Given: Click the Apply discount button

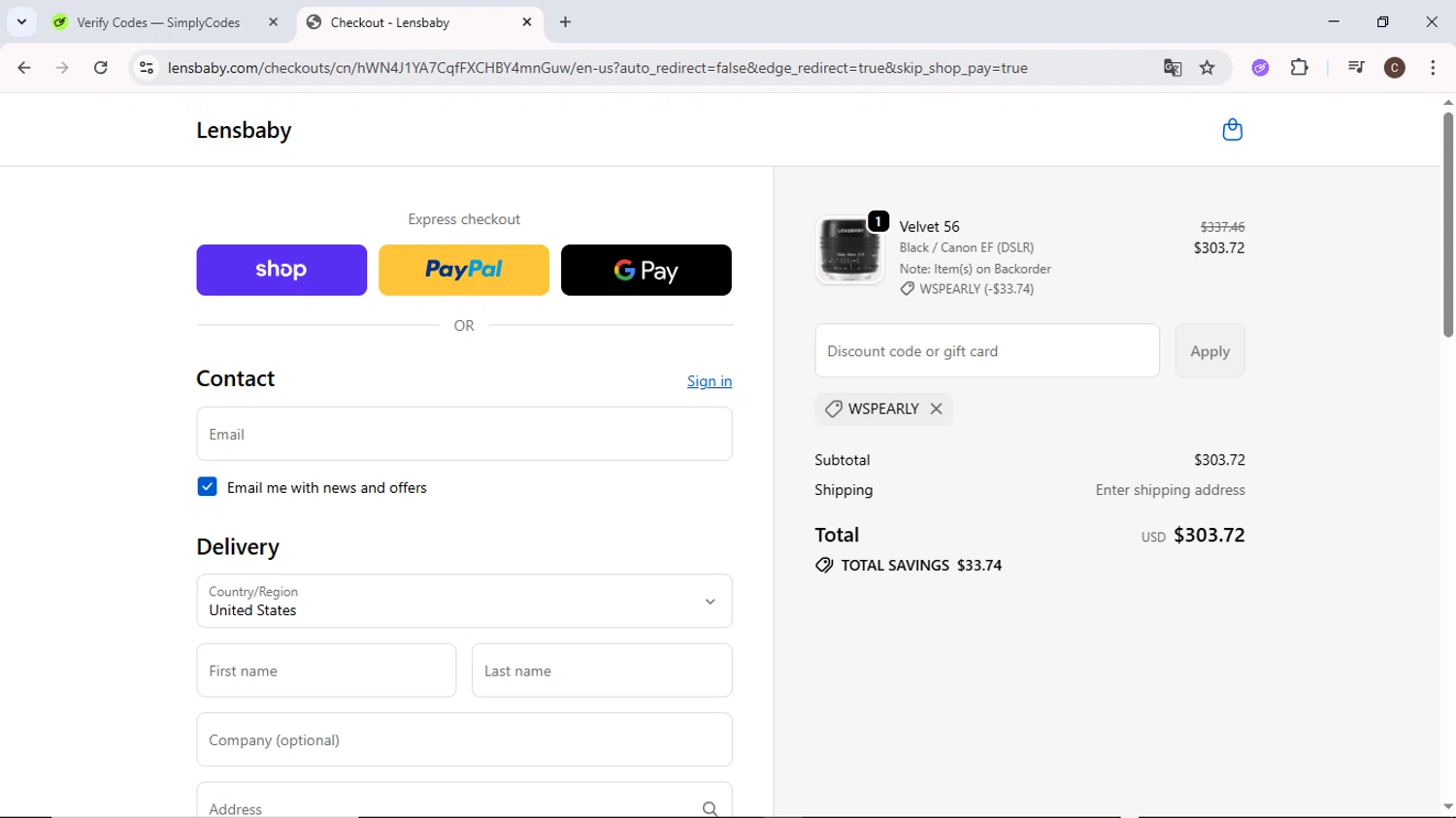Looking at the screenshot, I should (x=1209, y=351).
